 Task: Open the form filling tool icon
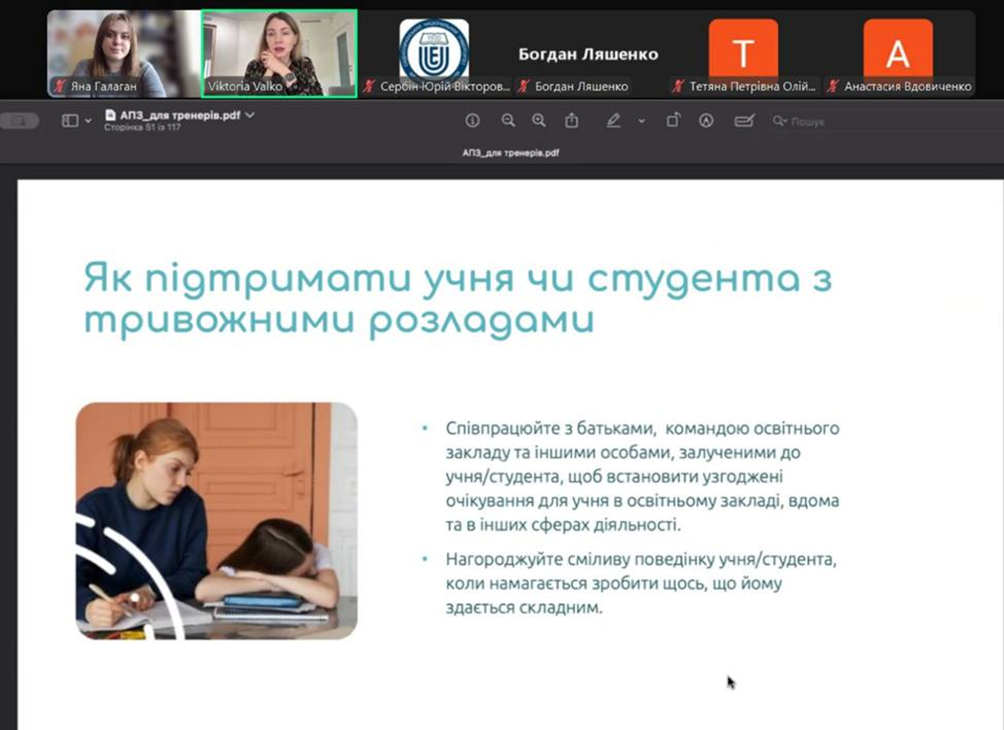tap(743, 121)
